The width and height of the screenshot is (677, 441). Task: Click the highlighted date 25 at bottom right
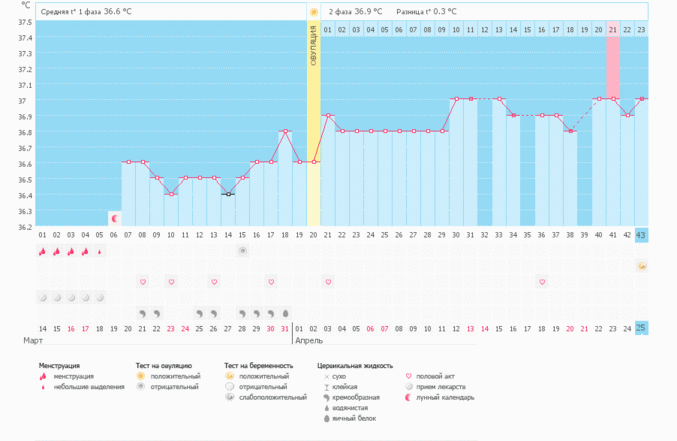pyautogui.click(x=641, y=328)
